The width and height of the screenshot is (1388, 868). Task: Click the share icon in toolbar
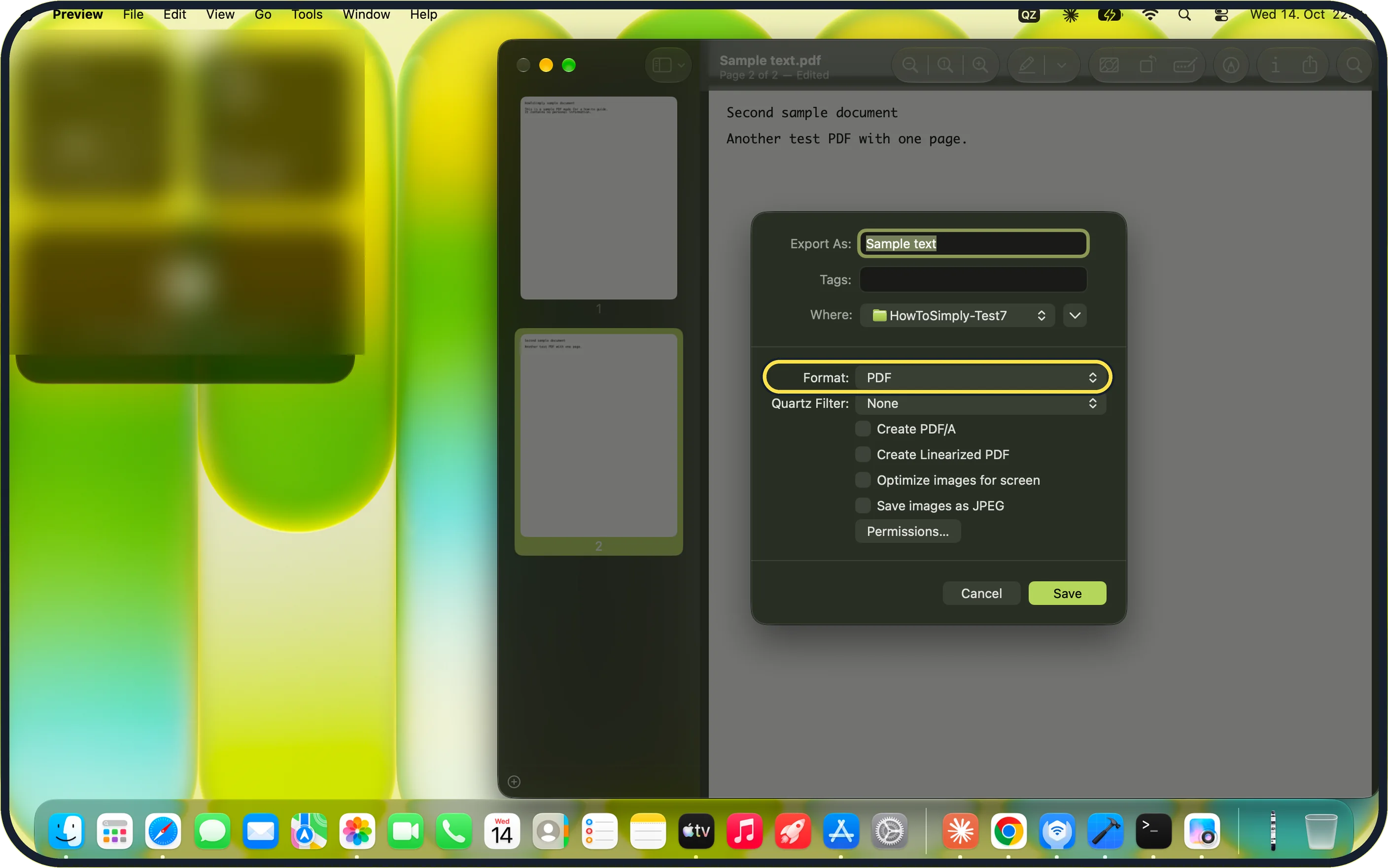click(1309, 65)
